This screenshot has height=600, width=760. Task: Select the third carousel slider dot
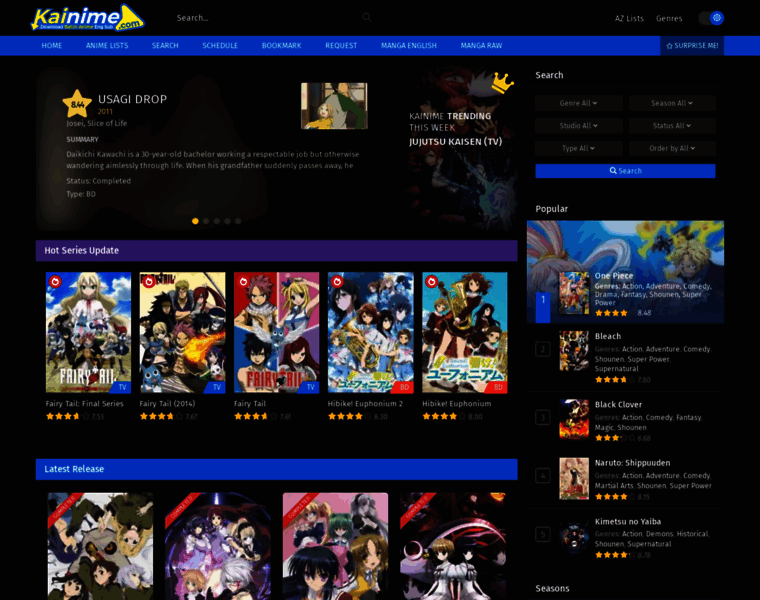click(217, 221)
